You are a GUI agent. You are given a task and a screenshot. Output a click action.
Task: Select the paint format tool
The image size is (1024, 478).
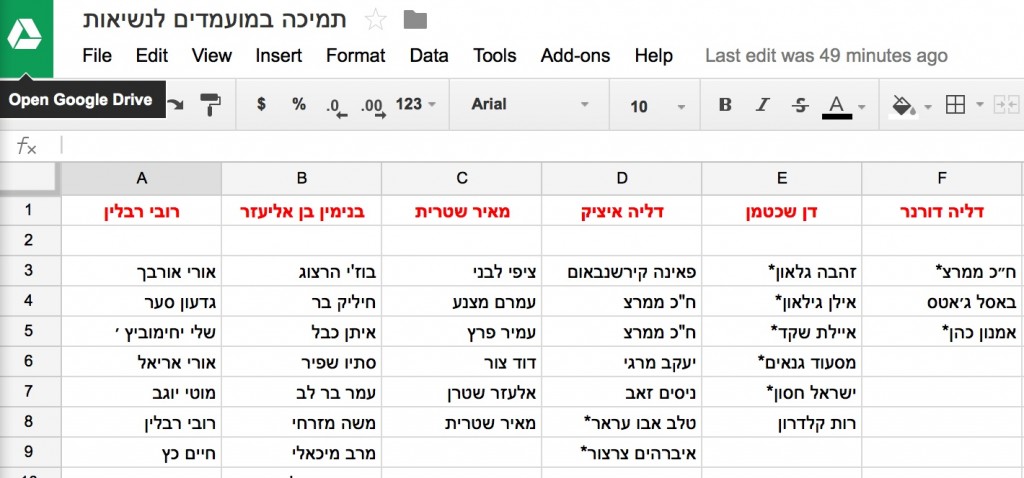point(211,104)
